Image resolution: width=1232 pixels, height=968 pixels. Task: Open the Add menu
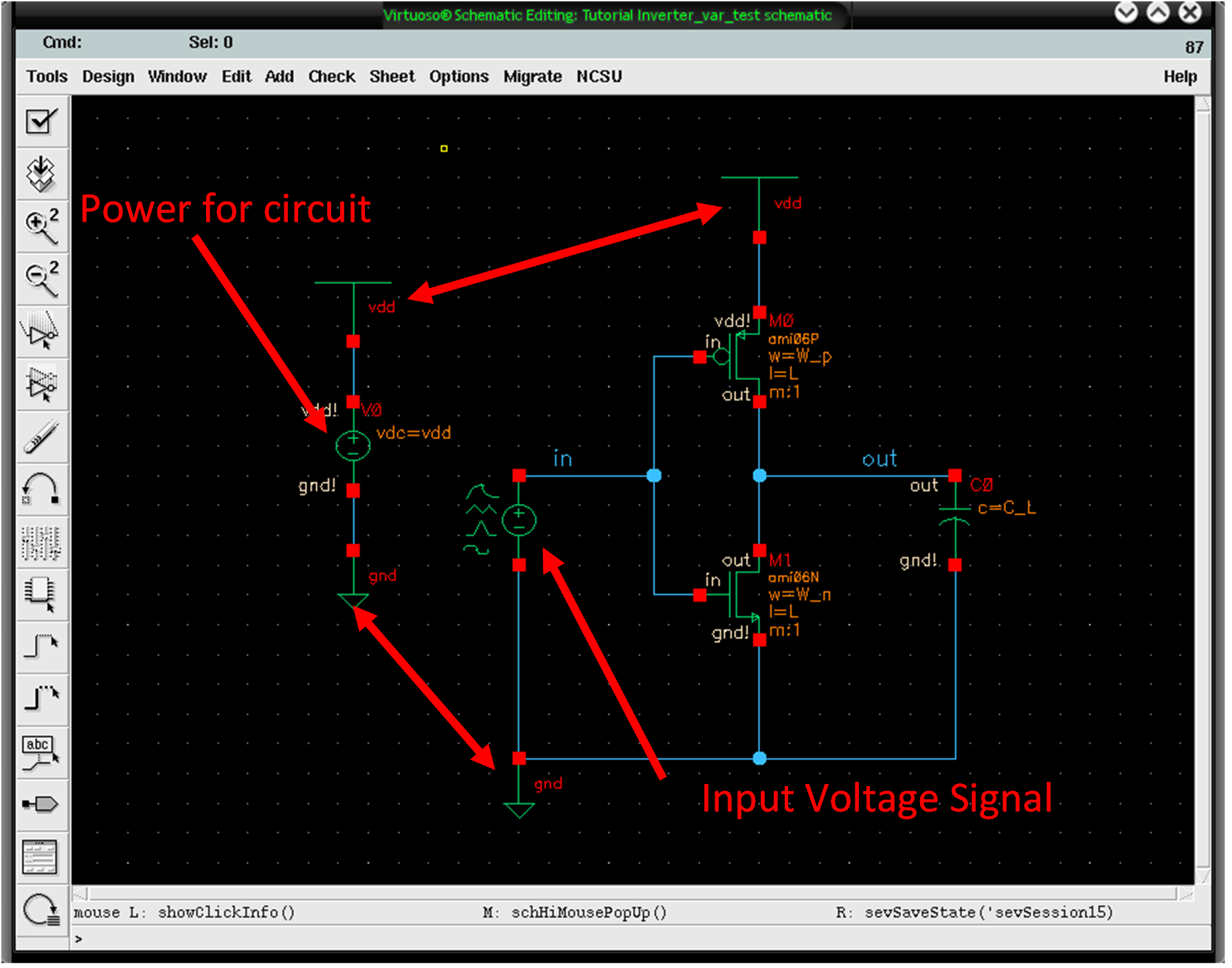(279, 76)
